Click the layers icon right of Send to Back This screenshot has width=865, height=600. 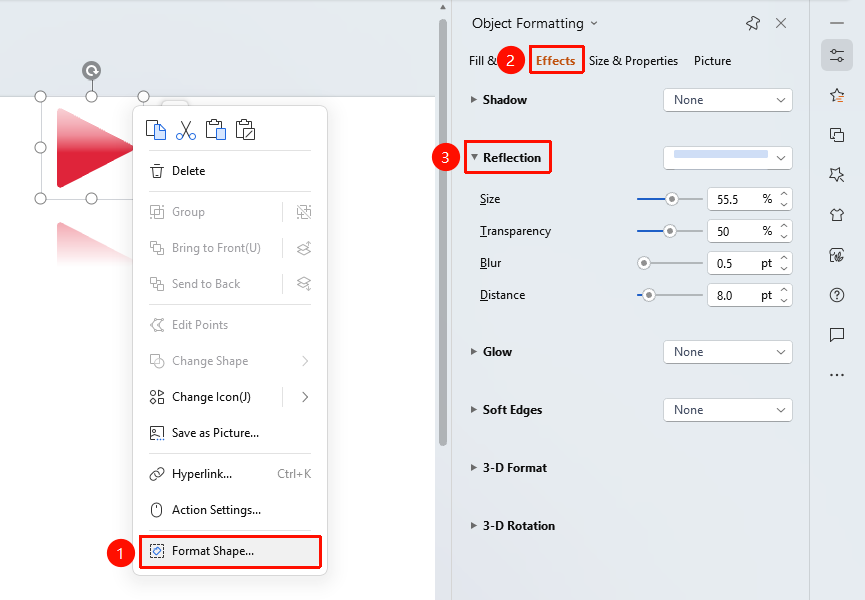303,284
